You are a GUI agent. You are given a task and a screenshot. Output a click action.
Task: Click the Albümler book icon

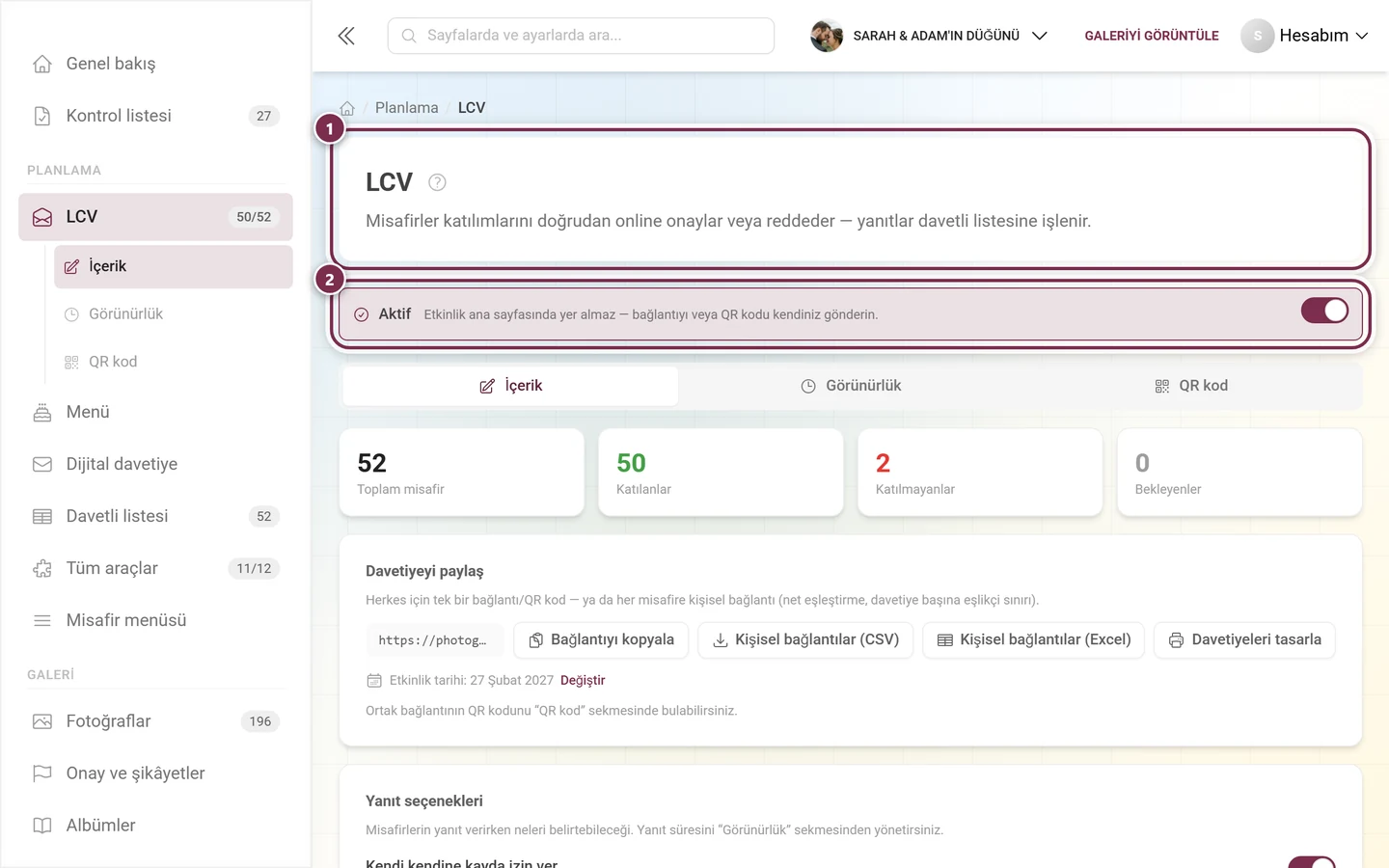click(42, 826)
